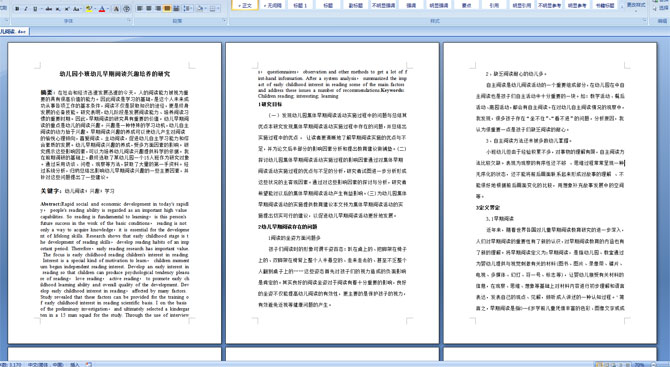Image resolution: width=670 pixels, height=367 pixels.
Task: Apply strikethrough to selected text
Action: [49, 9]
